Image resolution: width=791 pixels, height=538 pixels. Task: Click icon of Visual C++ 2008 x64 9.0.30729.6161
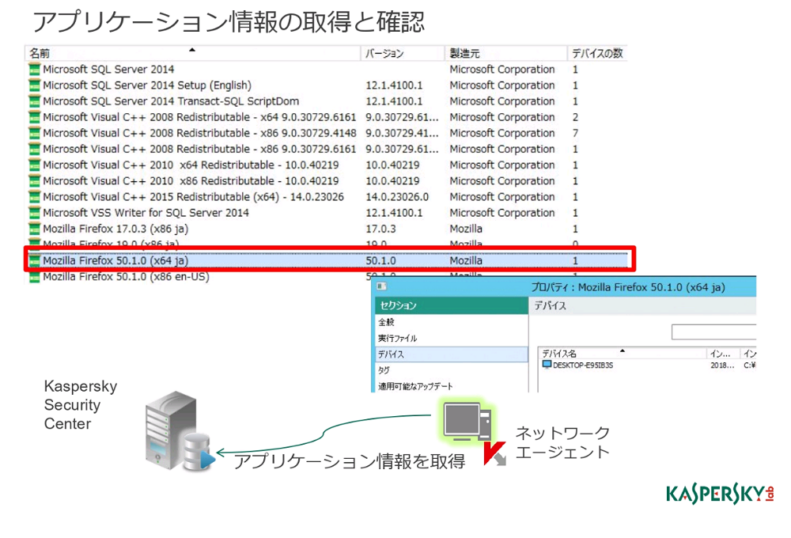(x=34, y=117)
